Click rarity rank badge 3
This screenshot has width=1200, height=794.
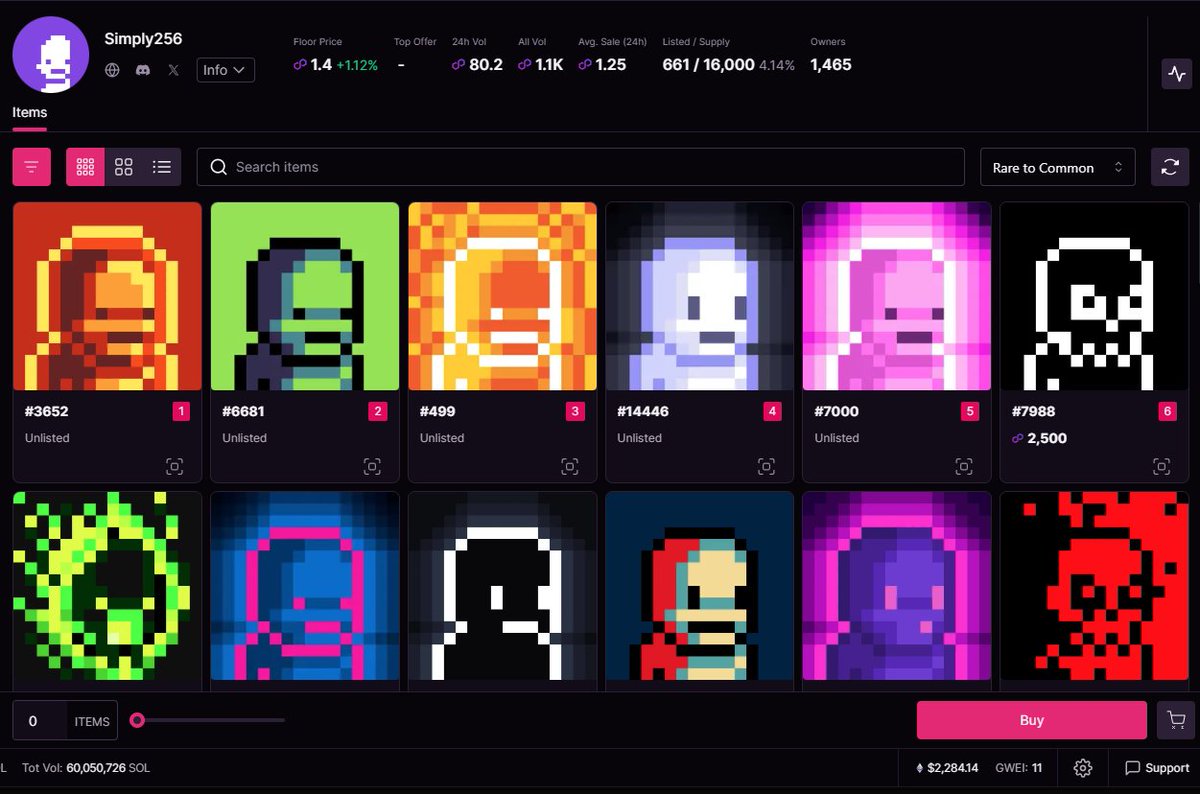pos(575,411)
